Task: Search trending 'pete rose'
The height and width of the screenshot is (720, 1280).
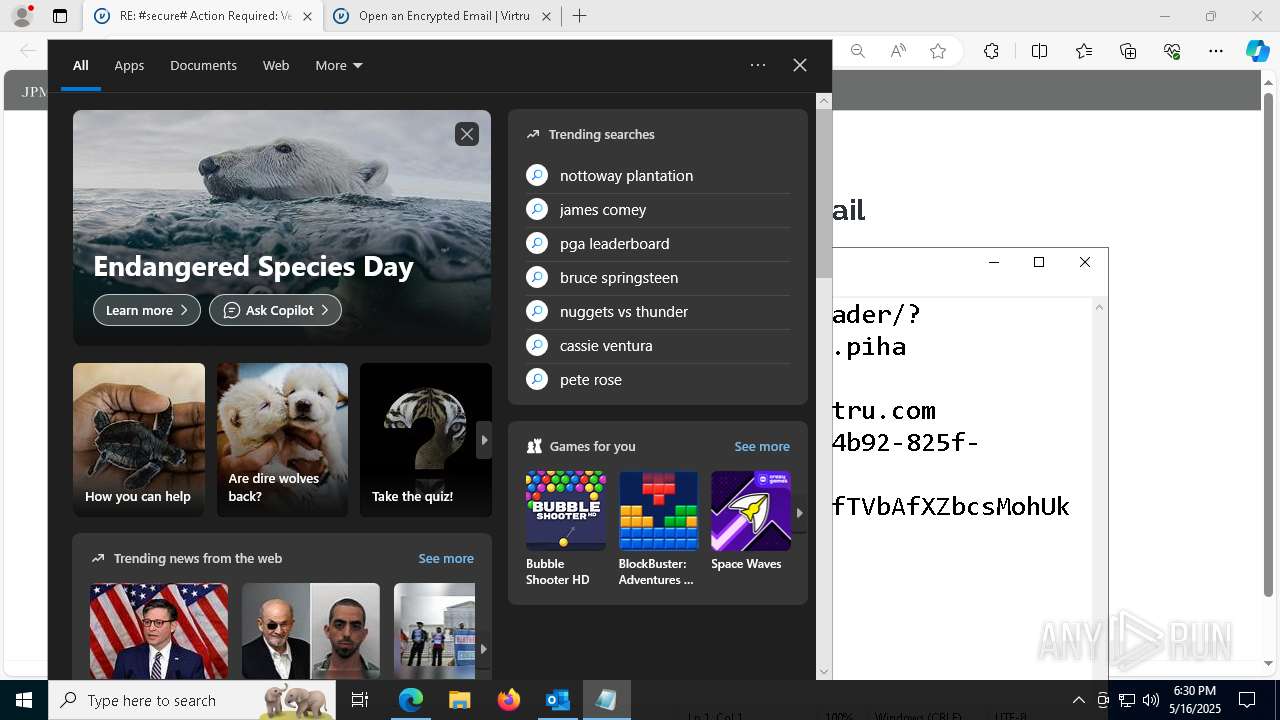Action: coord(658,379)
